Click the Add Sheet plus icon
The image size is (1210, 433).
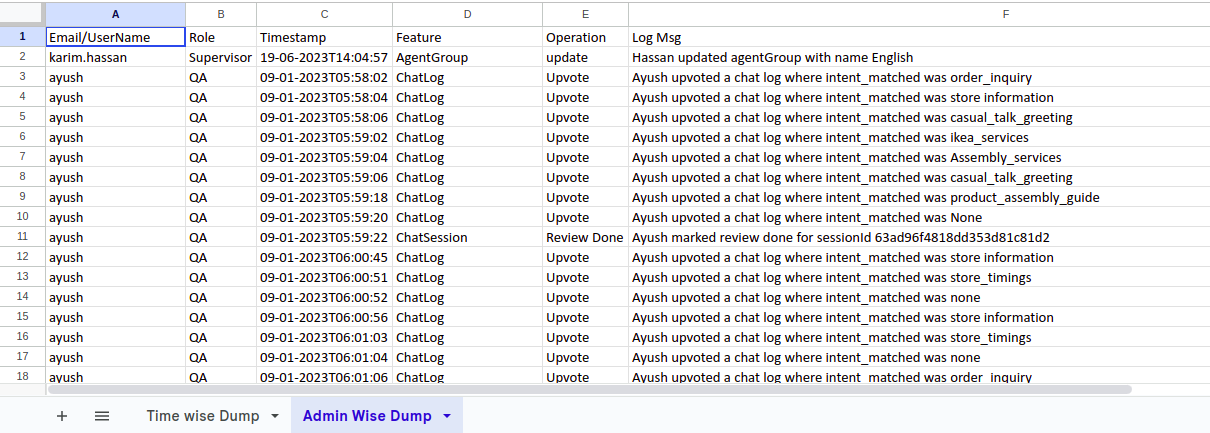62,416
